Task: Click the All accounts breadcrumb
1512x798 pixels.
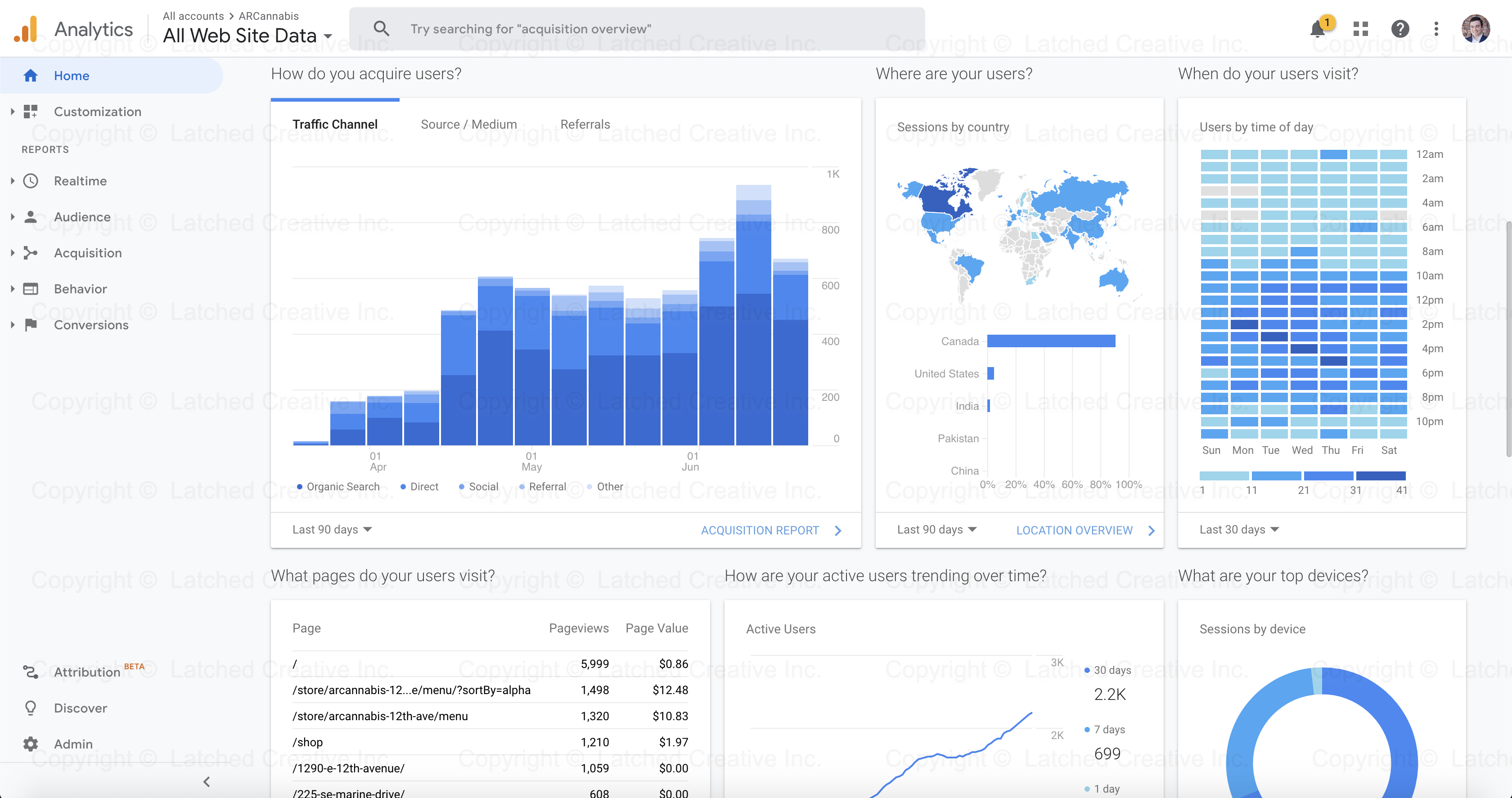Action: point(193,16)
